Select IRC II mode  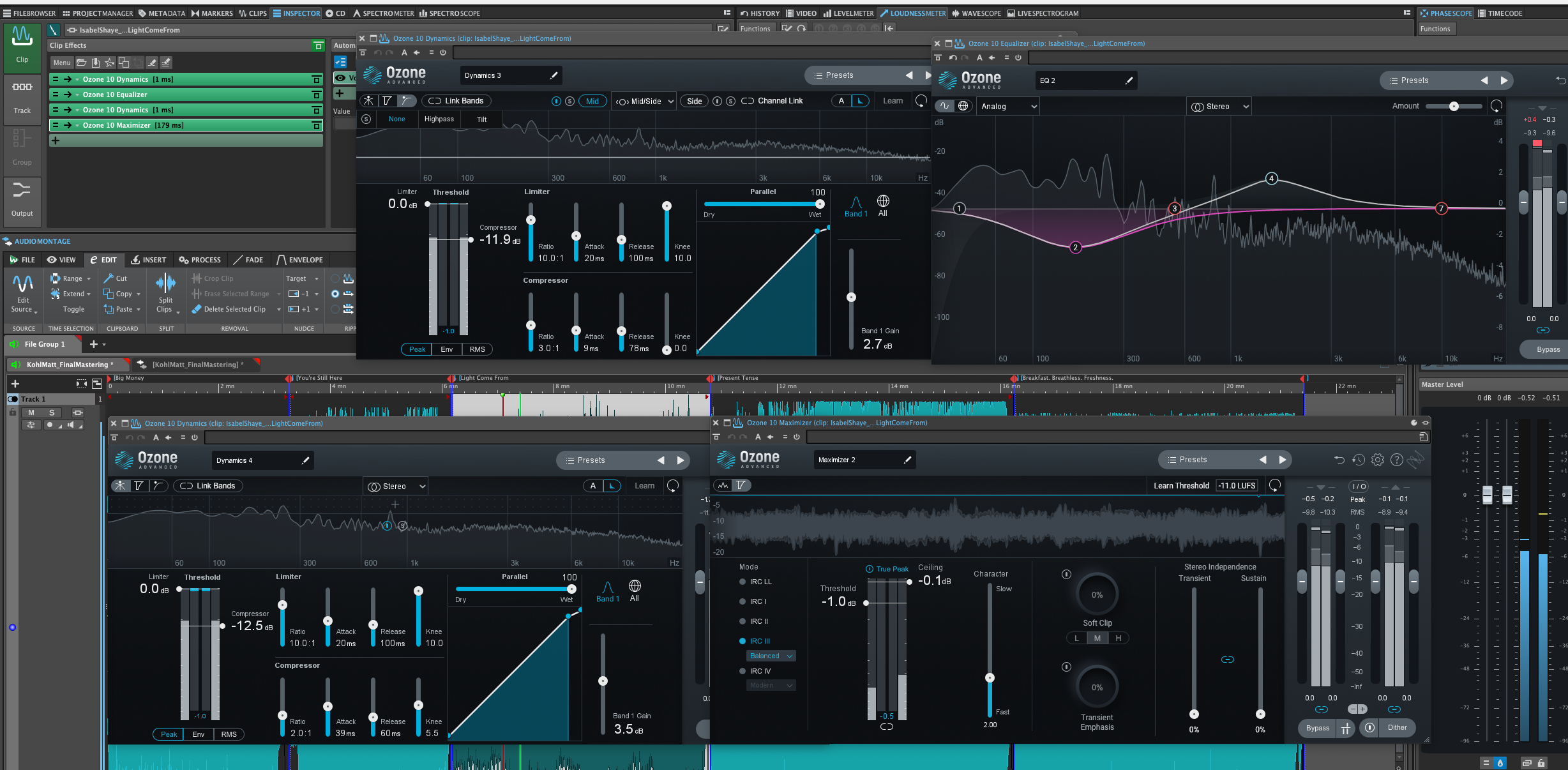(x=754, y=621)
